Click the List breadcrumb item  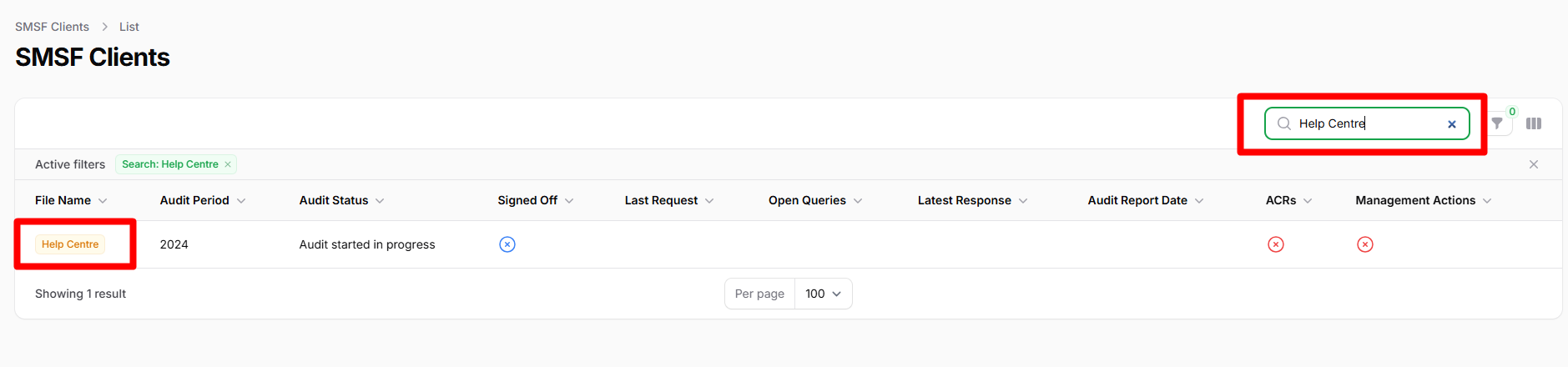[129, 27]
